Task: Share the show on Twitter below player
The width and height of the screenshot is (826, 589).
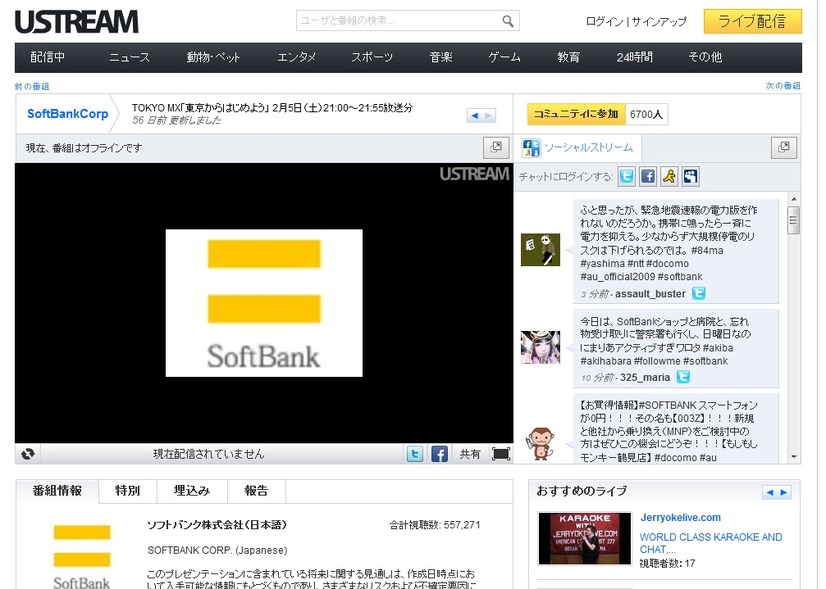Action: pos(415,454)
